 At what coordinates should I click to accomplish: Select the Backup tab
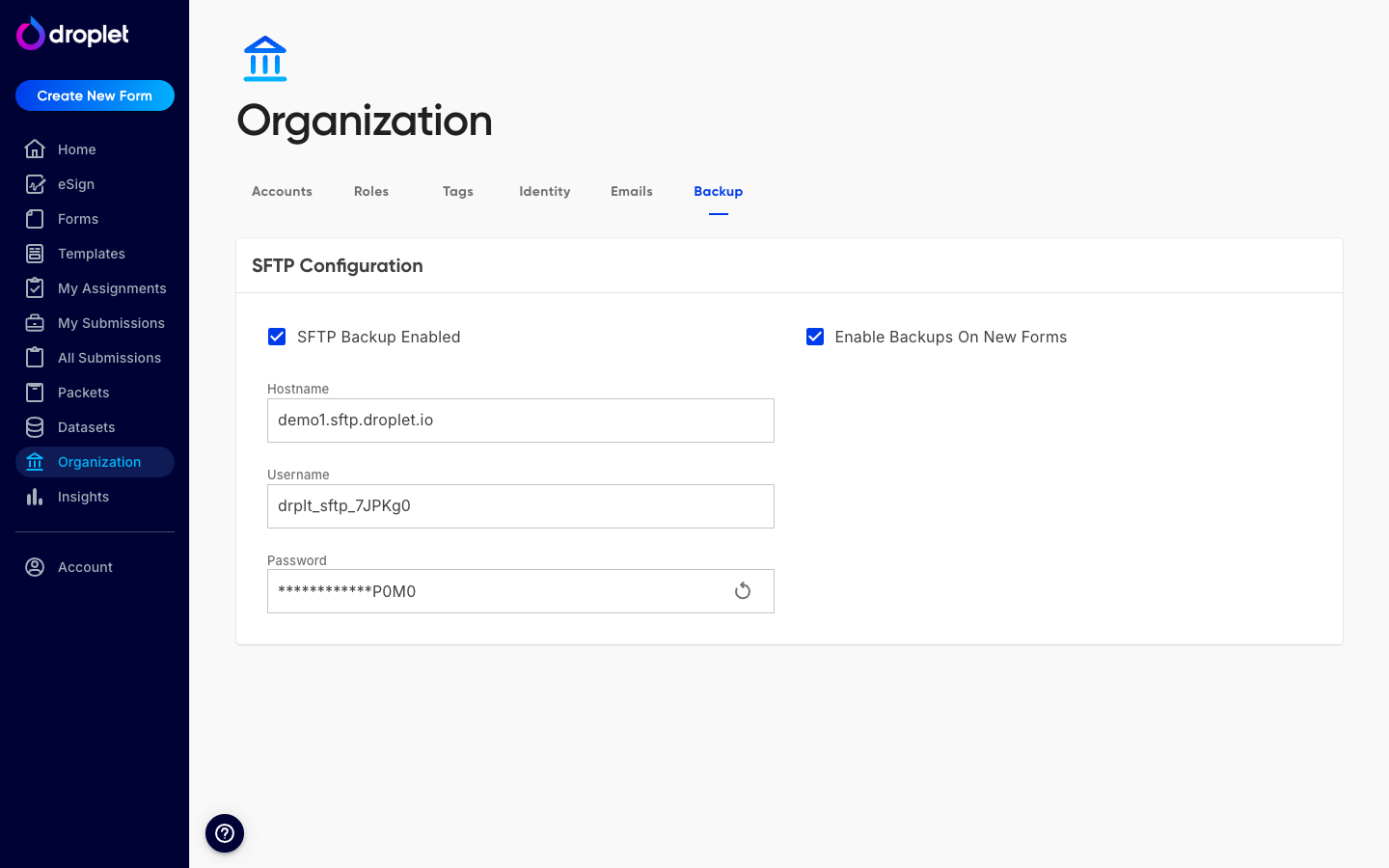719,191
